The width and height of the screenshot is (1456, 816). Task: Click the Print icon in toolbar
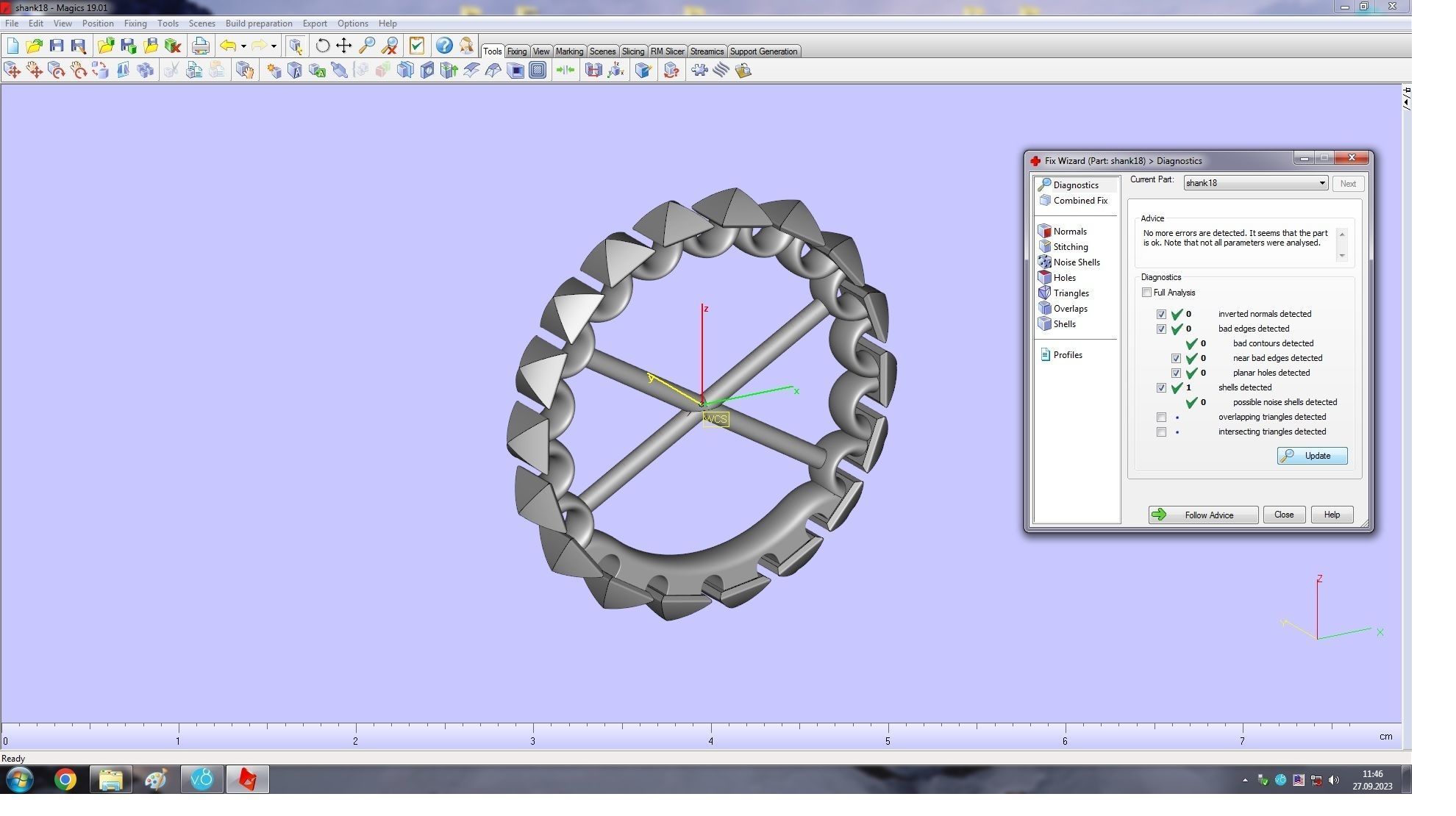tap(200, 46)
